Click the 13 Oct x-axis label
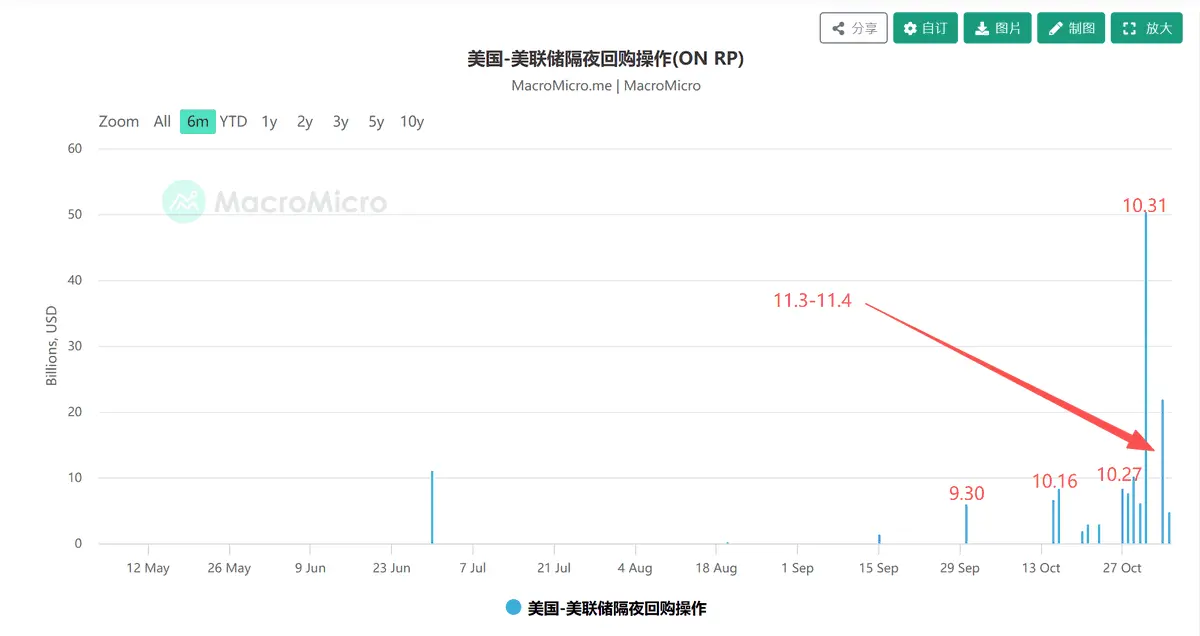Image resolution: width=1200 pixels, height=636 pixels. click(1041, 568)
